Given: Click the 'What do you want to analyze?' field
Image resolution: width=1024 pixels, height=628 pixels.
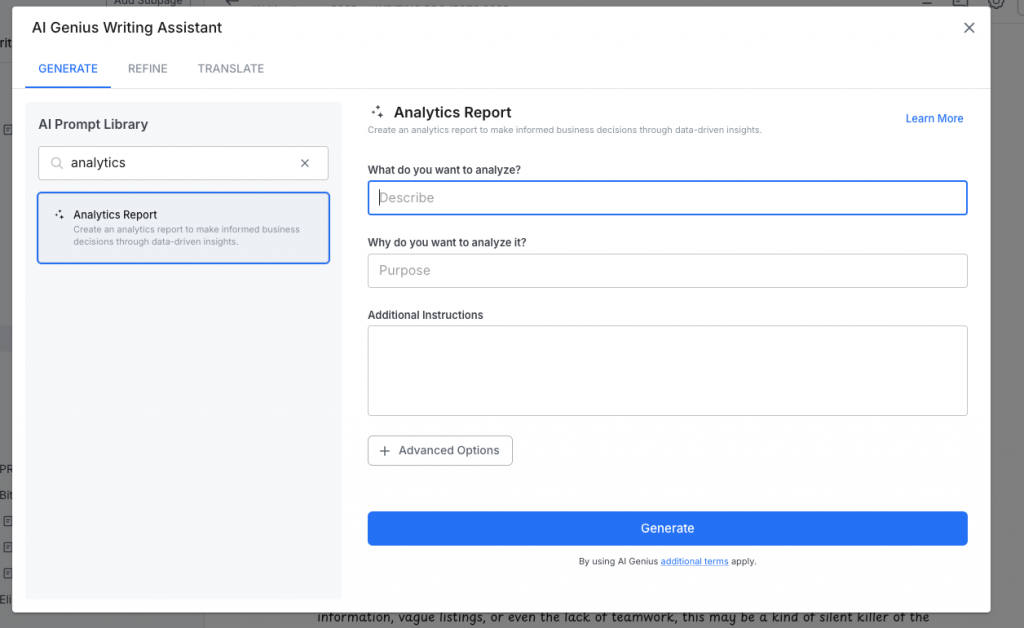Looking at the screenshot, I should pos(667,198).
